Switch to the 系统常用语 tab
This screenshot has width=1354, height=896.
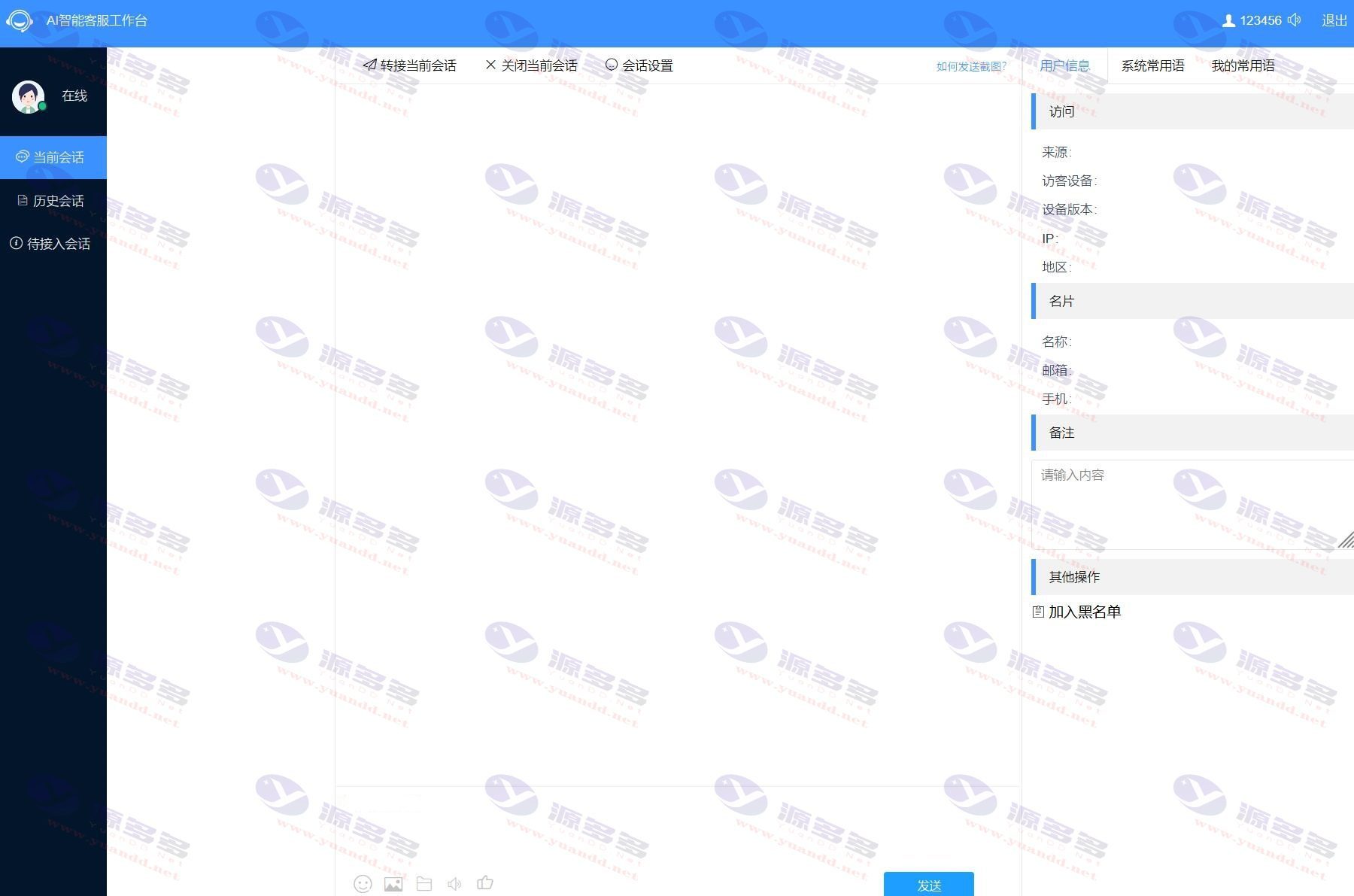(1153, 65)
